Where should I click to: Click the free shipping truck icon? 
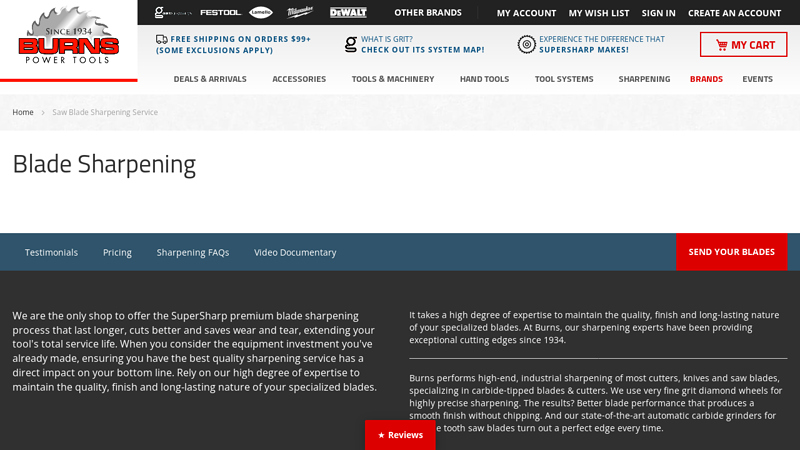161,39
